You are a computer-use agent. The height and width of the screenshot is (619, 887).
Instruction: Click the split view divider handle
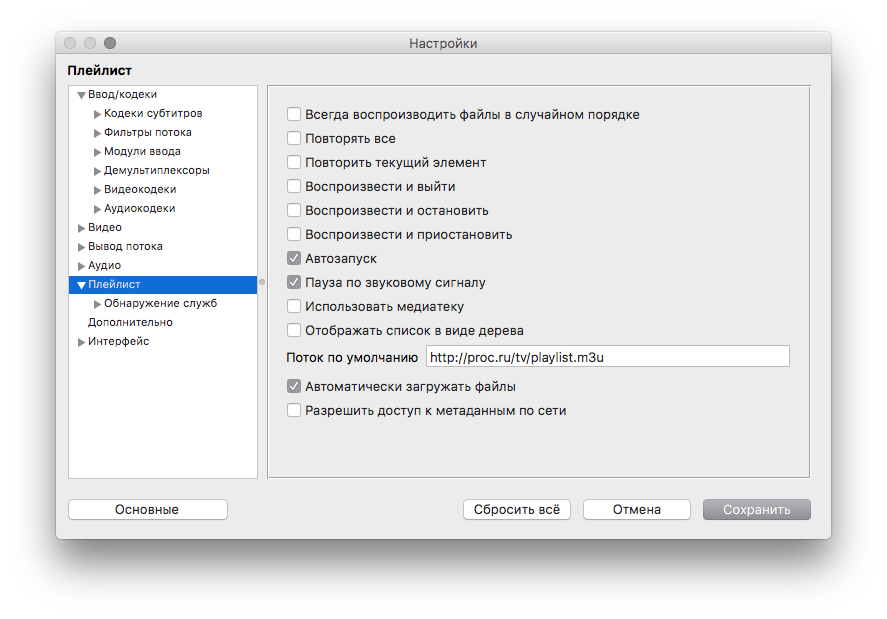click(x=262, y=282)
